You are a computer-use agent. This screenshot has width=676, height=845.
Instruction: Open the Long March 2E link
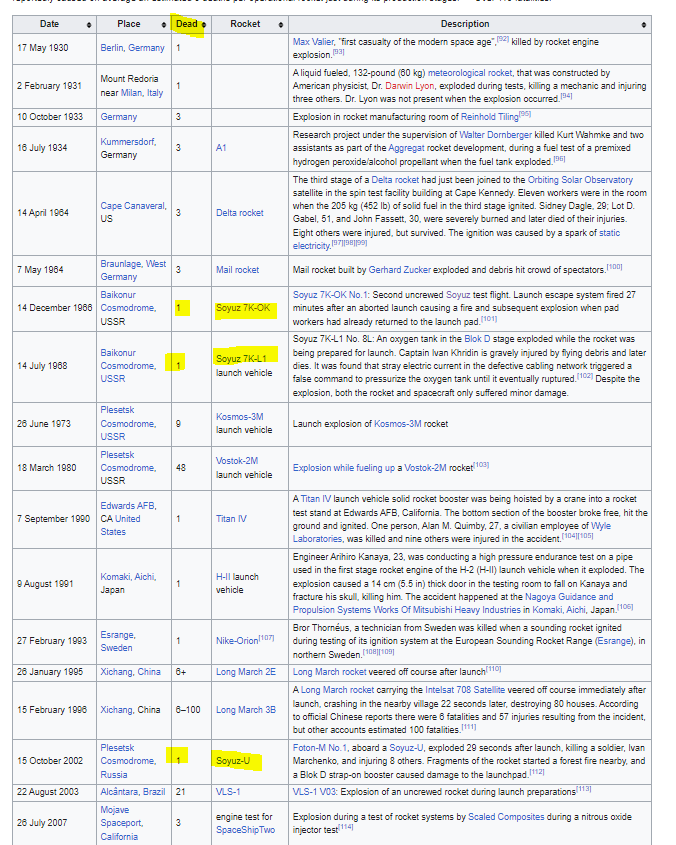pos(246,672)
